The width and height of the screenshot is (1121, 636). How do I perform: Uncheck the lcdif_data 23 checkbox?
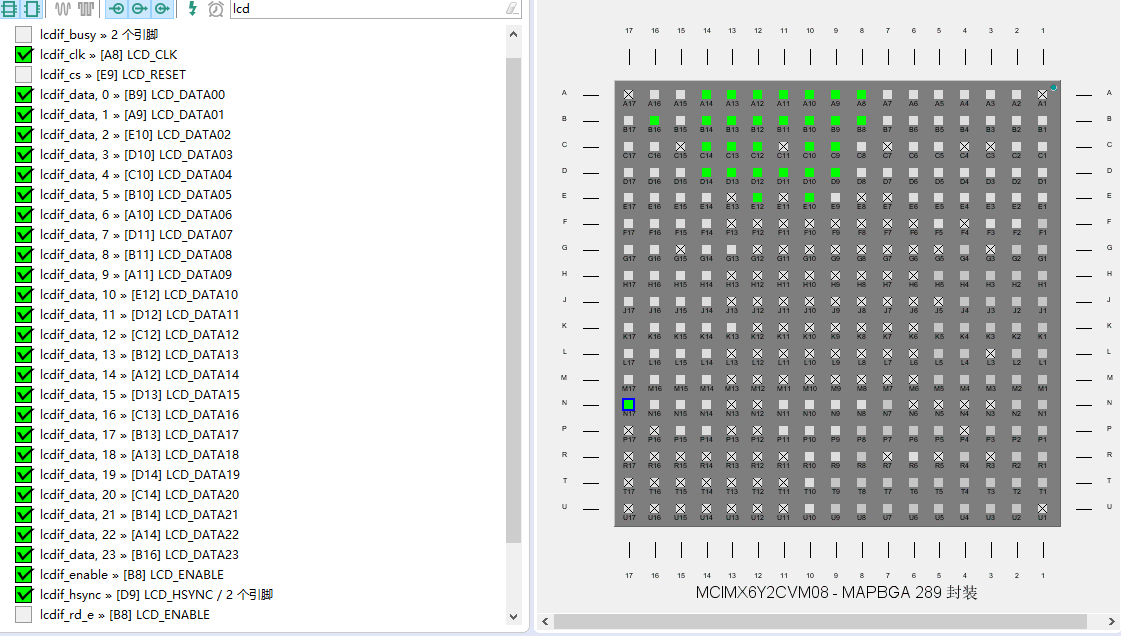click(x=24, y=554)
